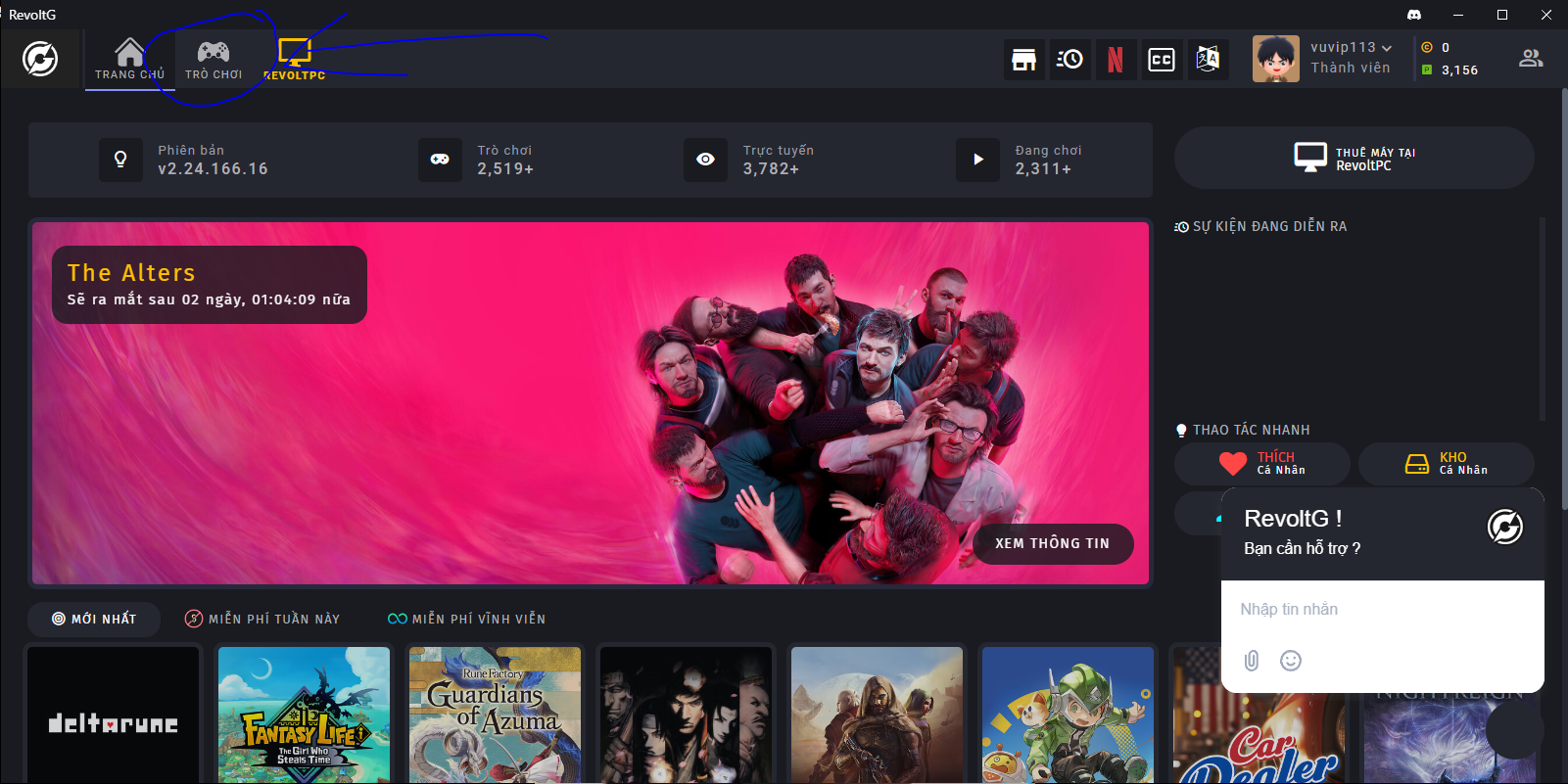Open the Kho Cá Nhân library button

(x=1447, y=464)
